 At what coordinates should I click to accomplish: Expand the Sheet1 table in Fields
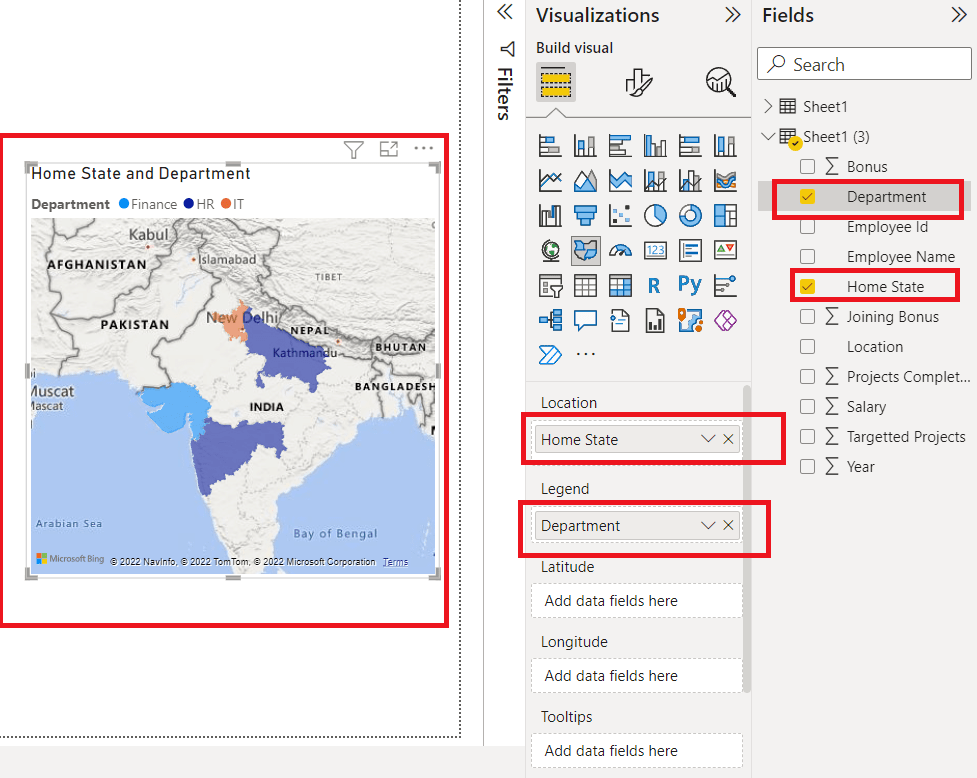pos(767,105)
